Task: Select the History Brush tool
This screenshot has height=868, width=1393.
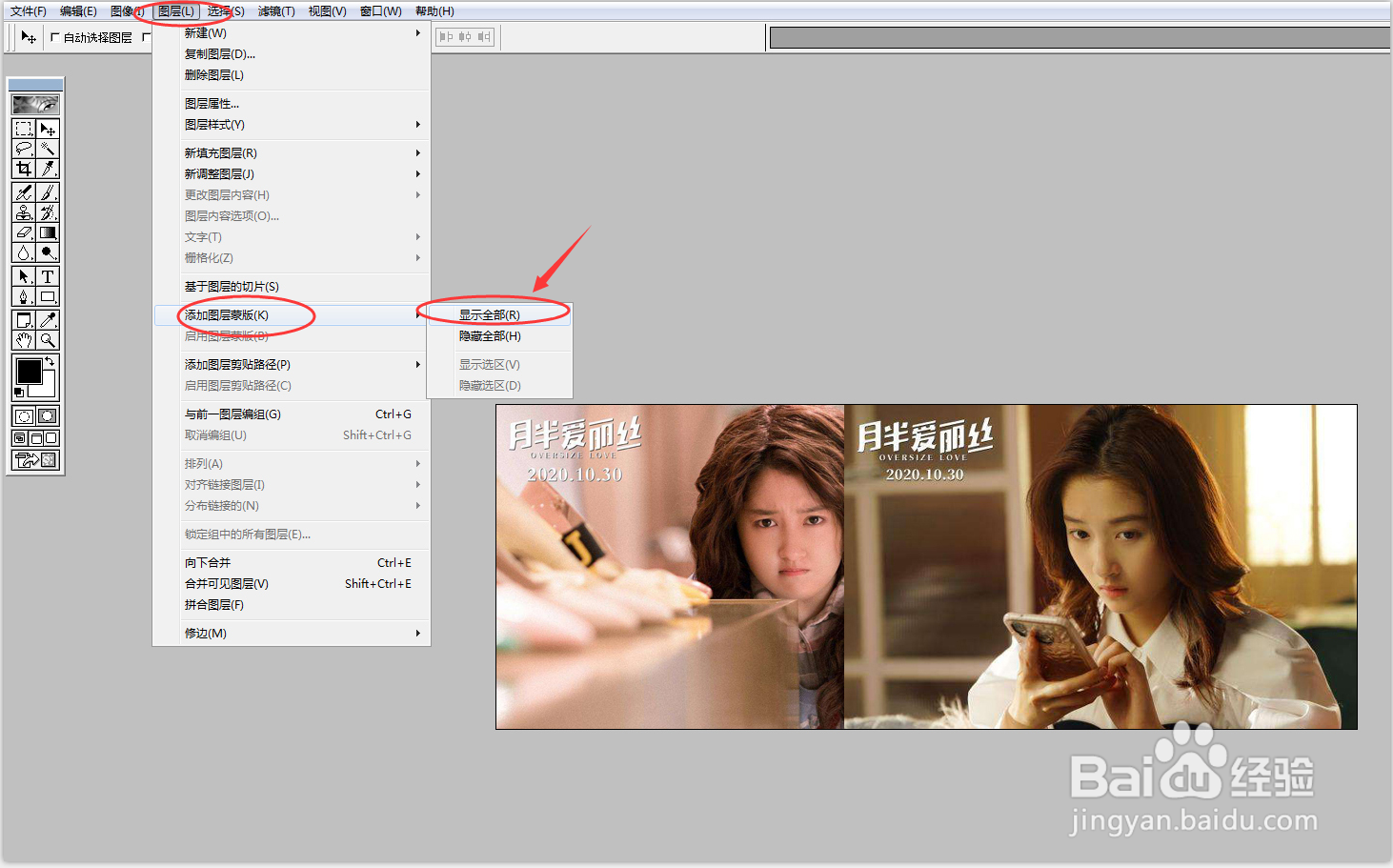Action: pos(48,212)
